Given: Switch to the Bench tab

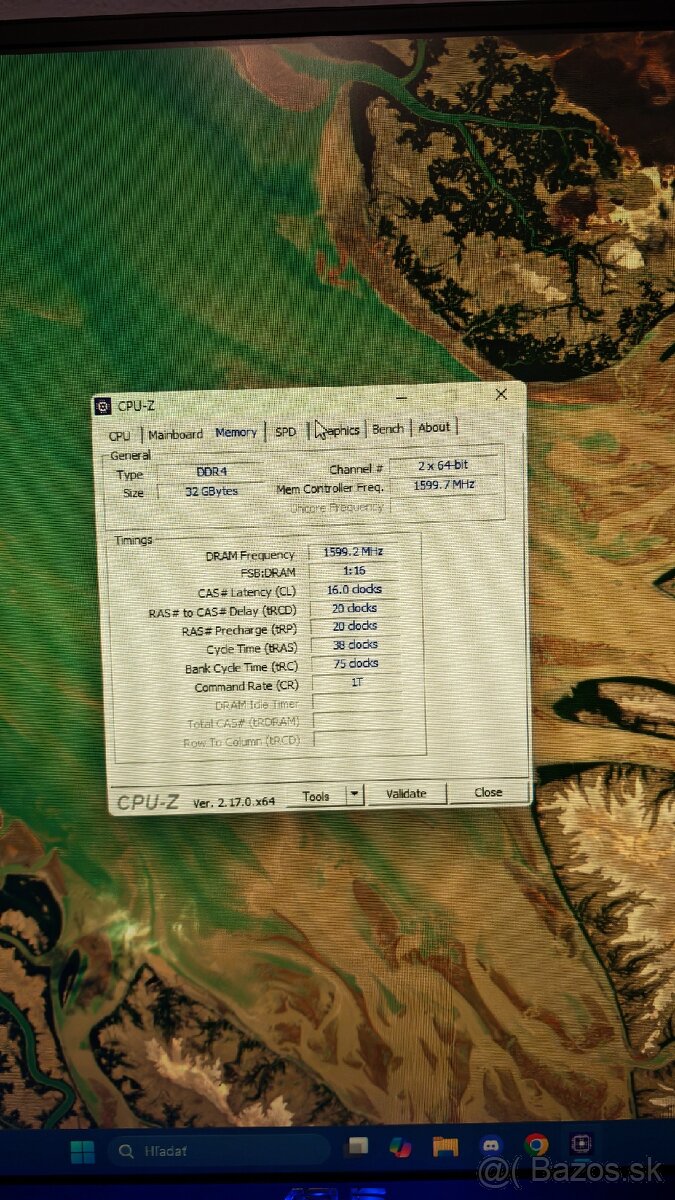Looking at the screenshot, I should click(x=388, y=428).
